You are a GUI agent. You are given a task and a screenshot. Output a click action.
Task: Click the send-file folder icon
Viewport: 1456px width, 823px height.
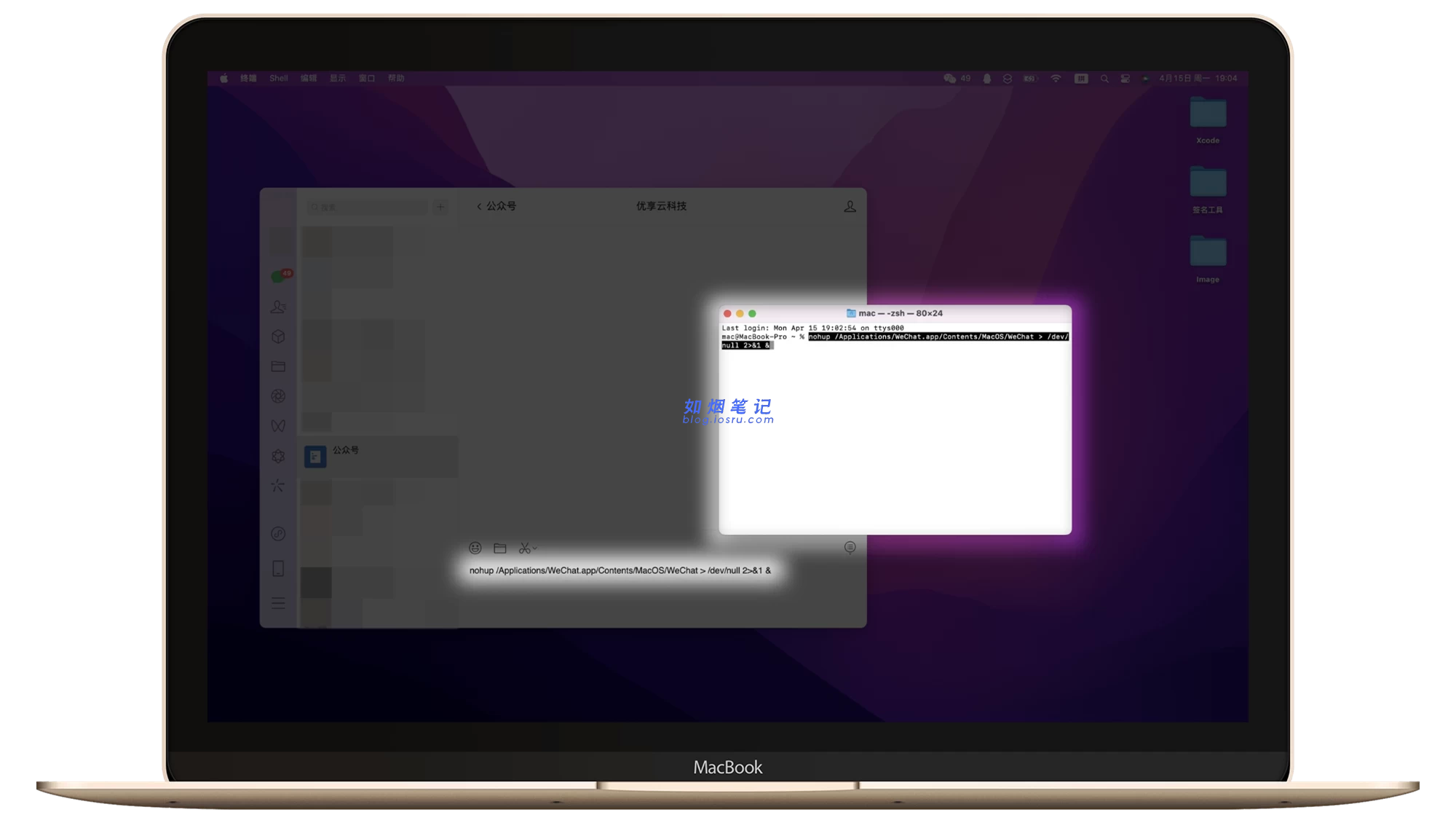(500, 548)
